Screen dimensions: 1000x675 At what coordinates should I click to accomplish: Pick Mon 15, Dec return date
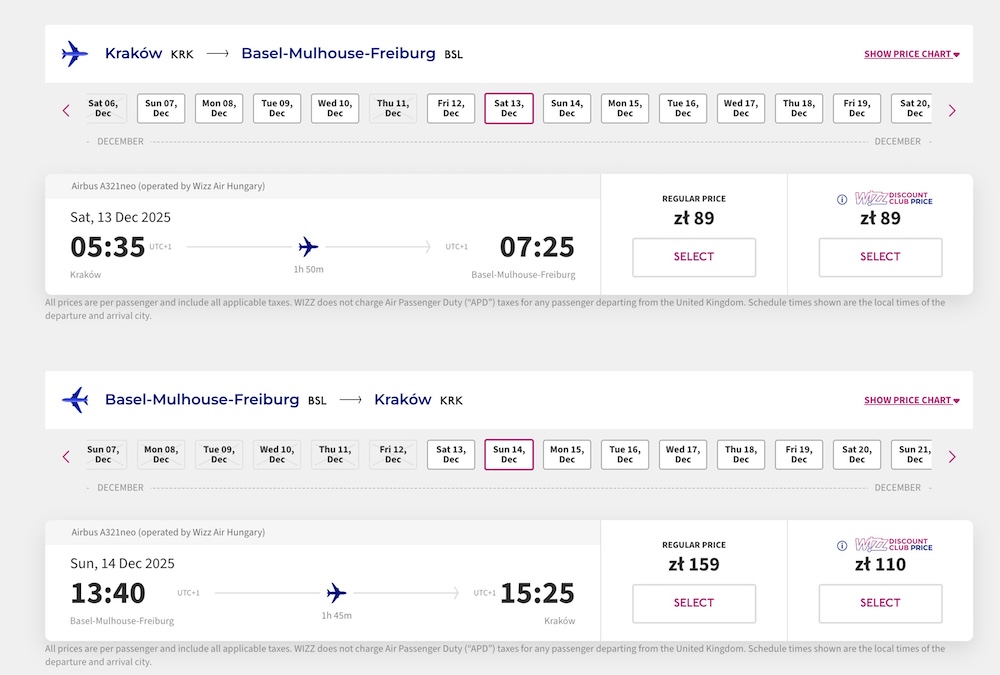click(567, 455)
